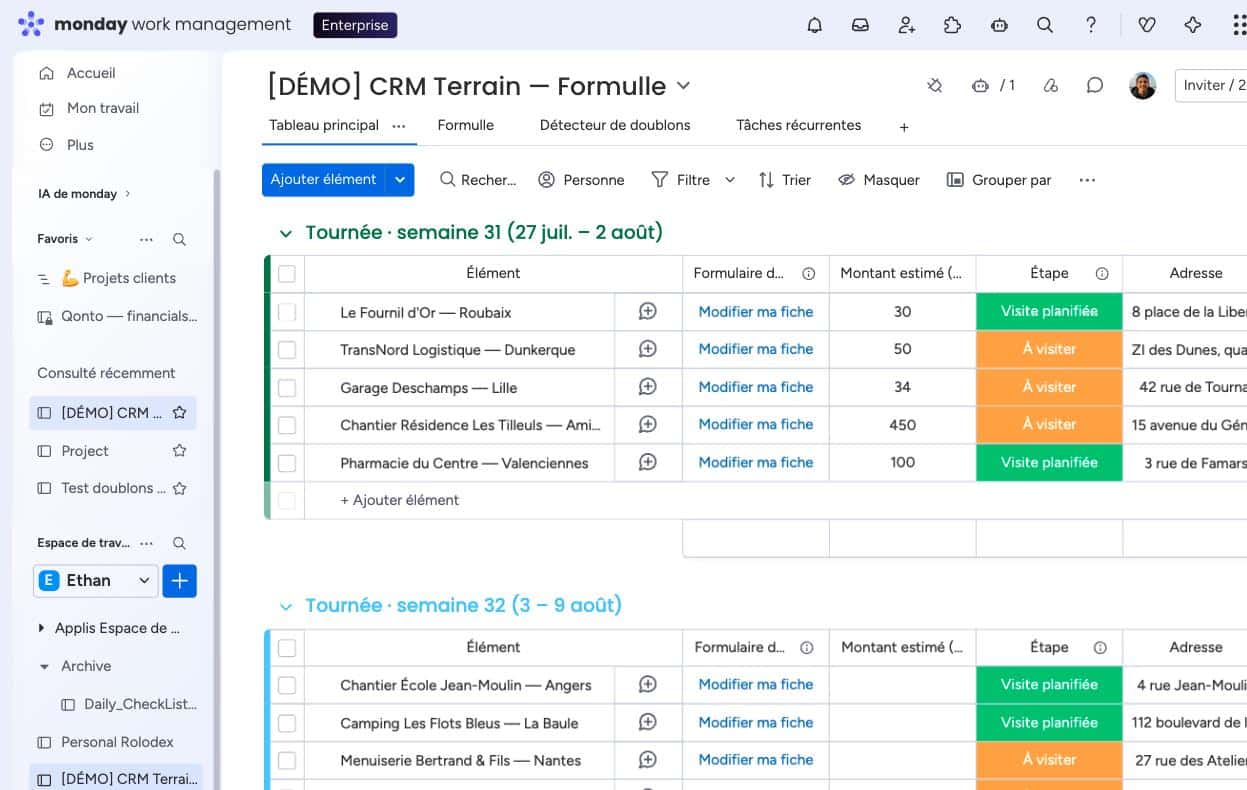Viewport: 1247px width, 790px height.
Task: Check the Garage Deschamps row checkbox
Action: tap(287, 387)
